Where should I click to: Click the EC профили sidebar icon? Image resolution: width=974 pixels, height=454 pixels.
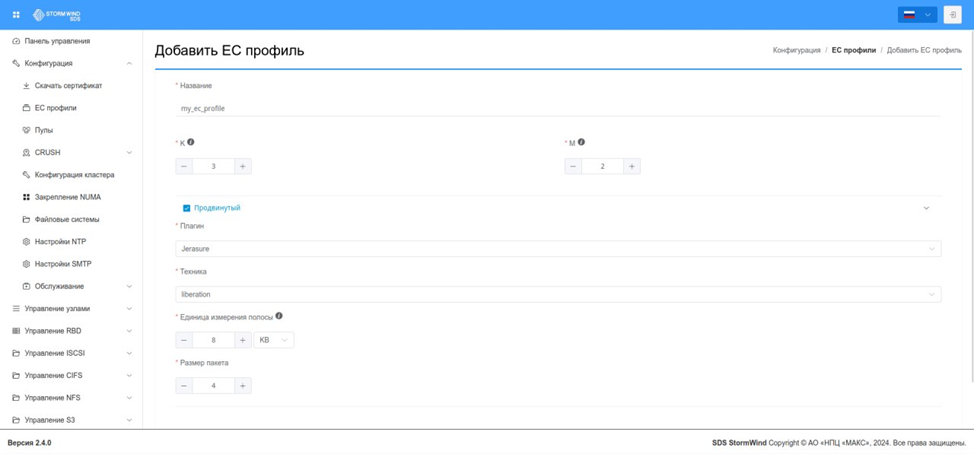(x=26, y=108)
